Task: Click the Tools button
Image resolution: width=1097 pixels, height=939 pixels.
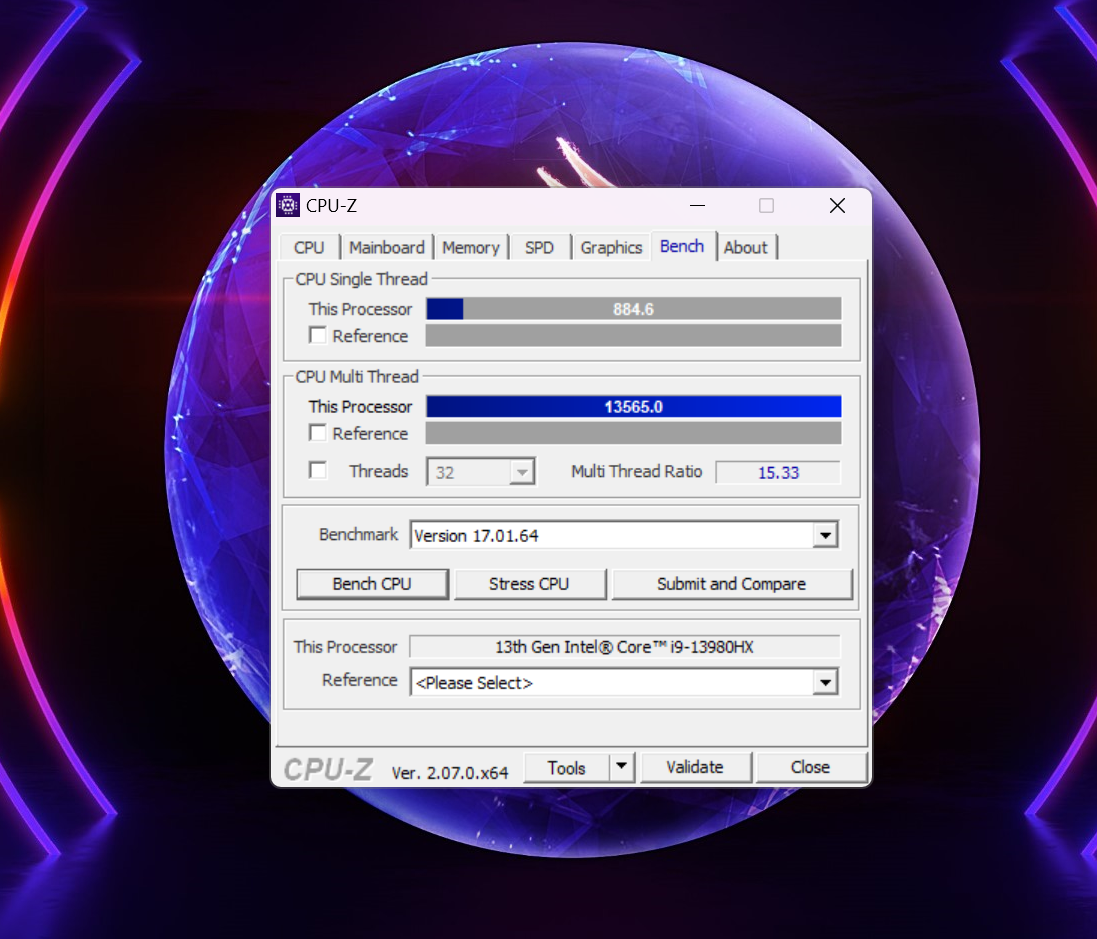Action: [567, 768]
